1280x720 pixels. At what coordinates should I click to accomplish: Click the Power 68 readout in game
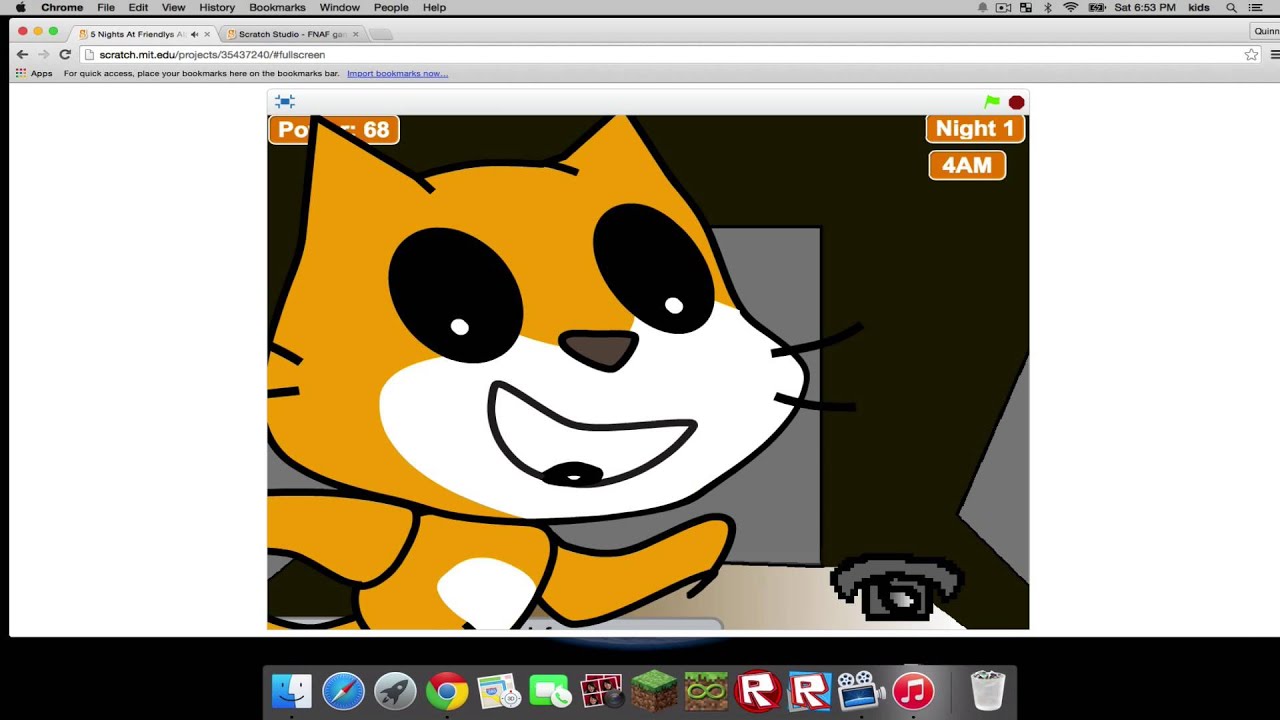point(334,130)
